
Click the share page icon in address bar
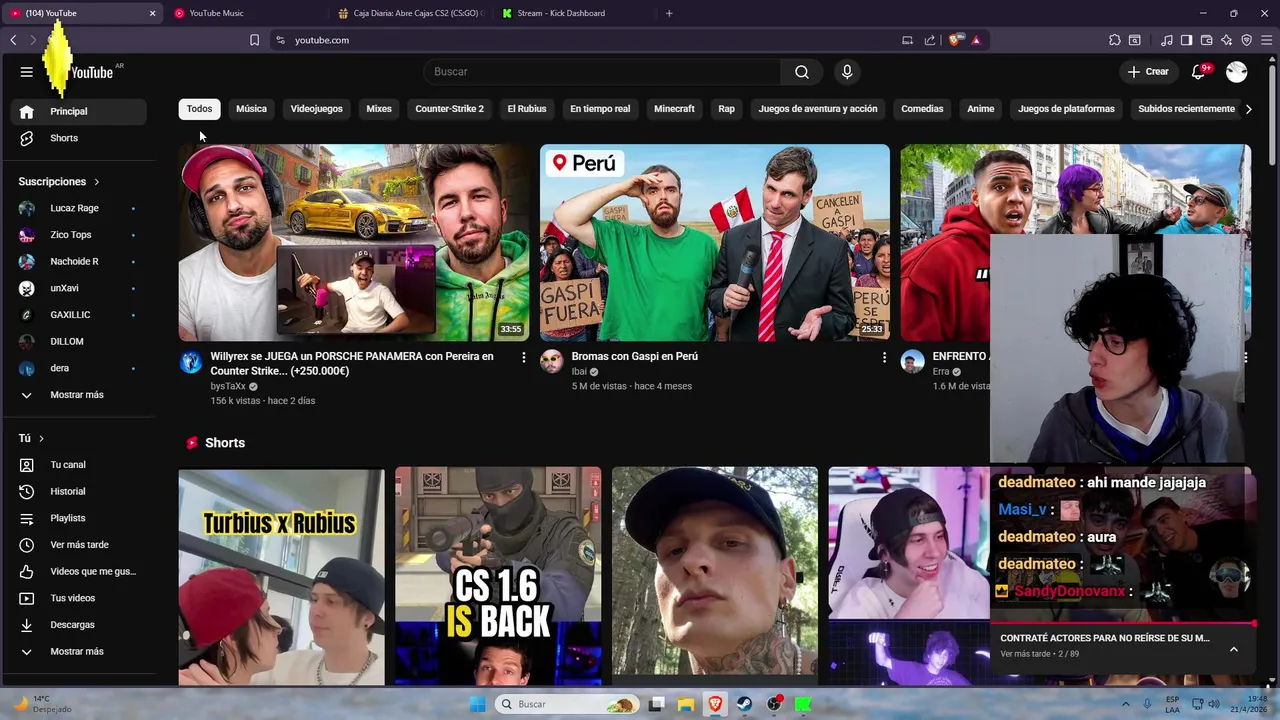point(929,40)
